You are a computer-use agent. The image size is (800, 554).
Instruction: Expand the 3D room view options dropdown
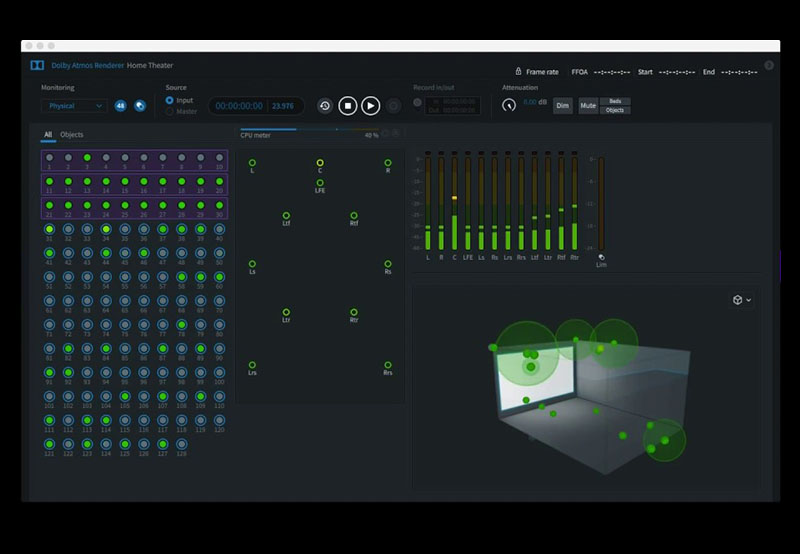[x=741, y=300]
